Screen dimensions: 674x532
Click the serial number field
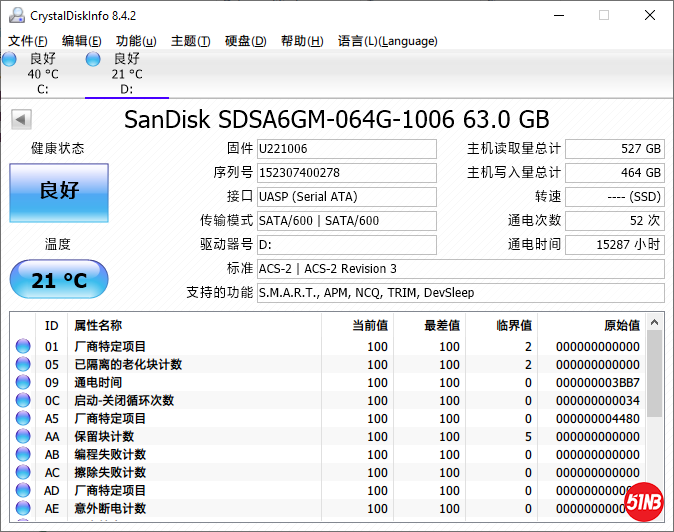[x=346, y=173]
